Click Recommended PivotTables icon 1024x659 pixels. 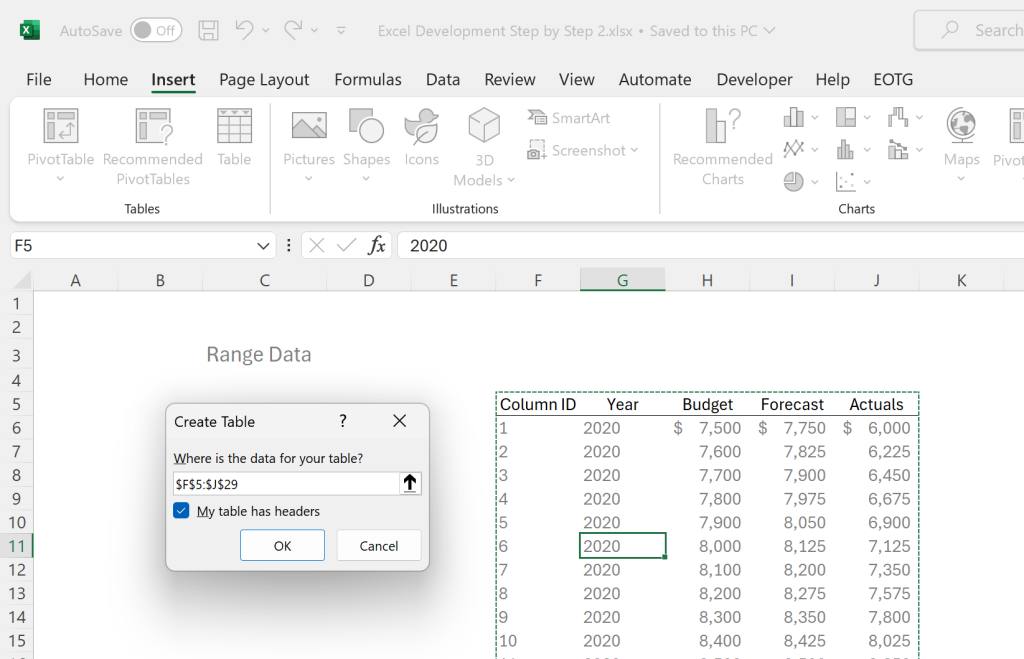153,125
